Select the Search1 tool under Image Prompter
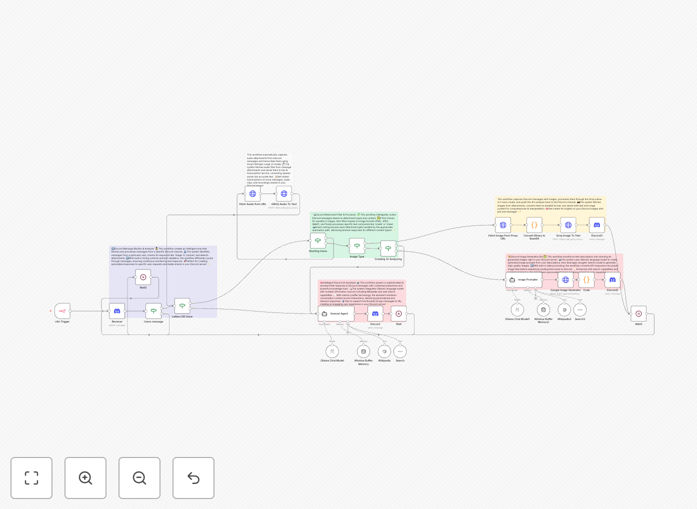Screen dimensions: 697x509 coord(580,309)
